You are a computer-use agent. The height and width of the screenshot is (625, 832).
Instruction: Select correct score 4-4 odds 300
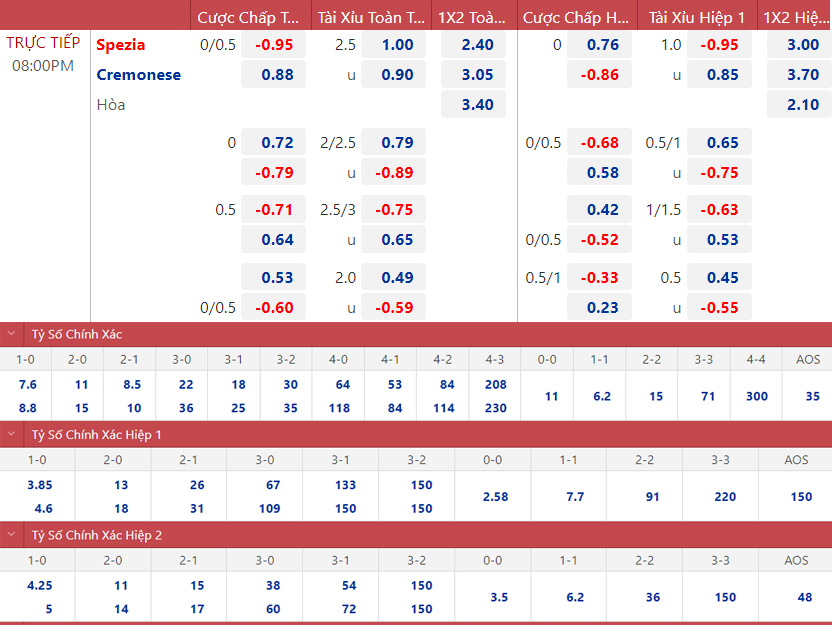[756, 396]
